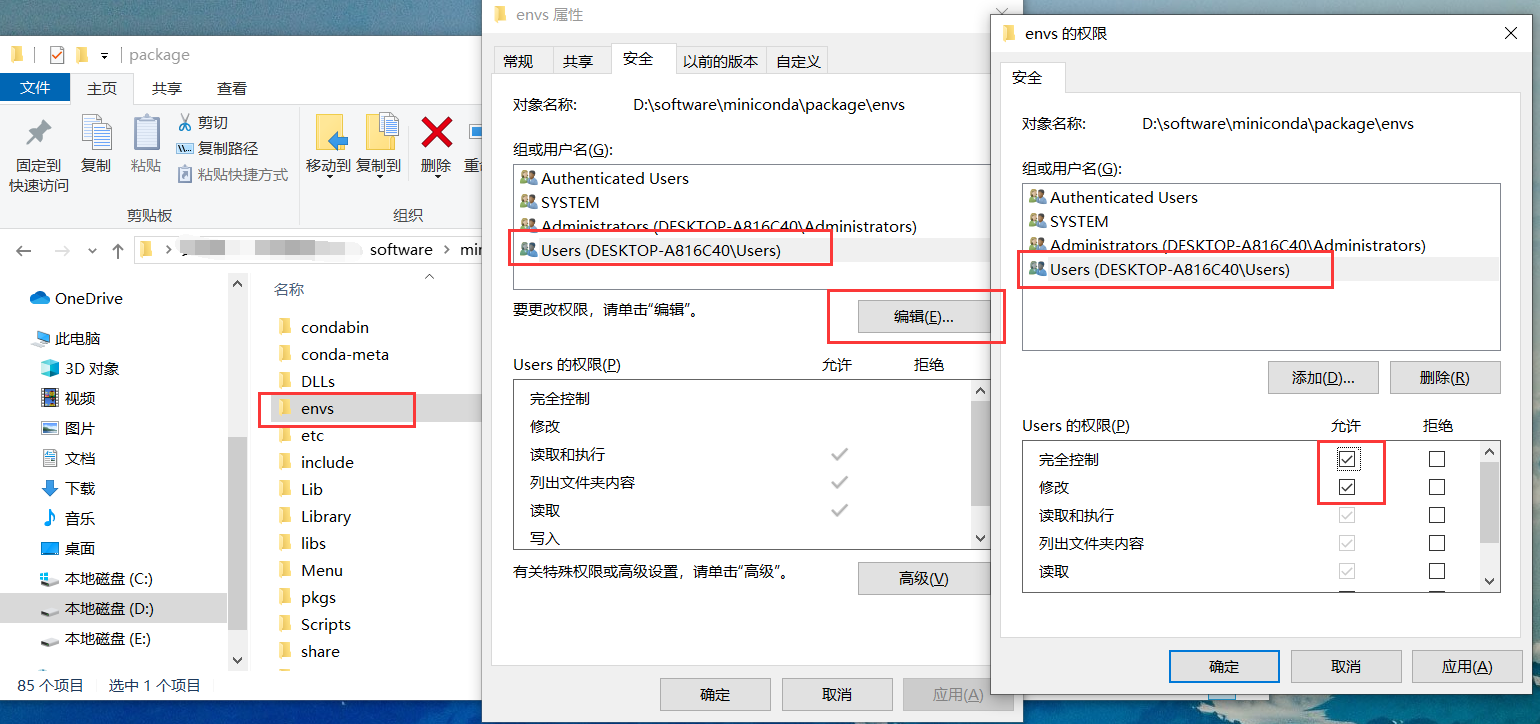Click the permissions list scrollbar down arrow
Screen dimensions: 1540x724
click(x=1490, y=581)
